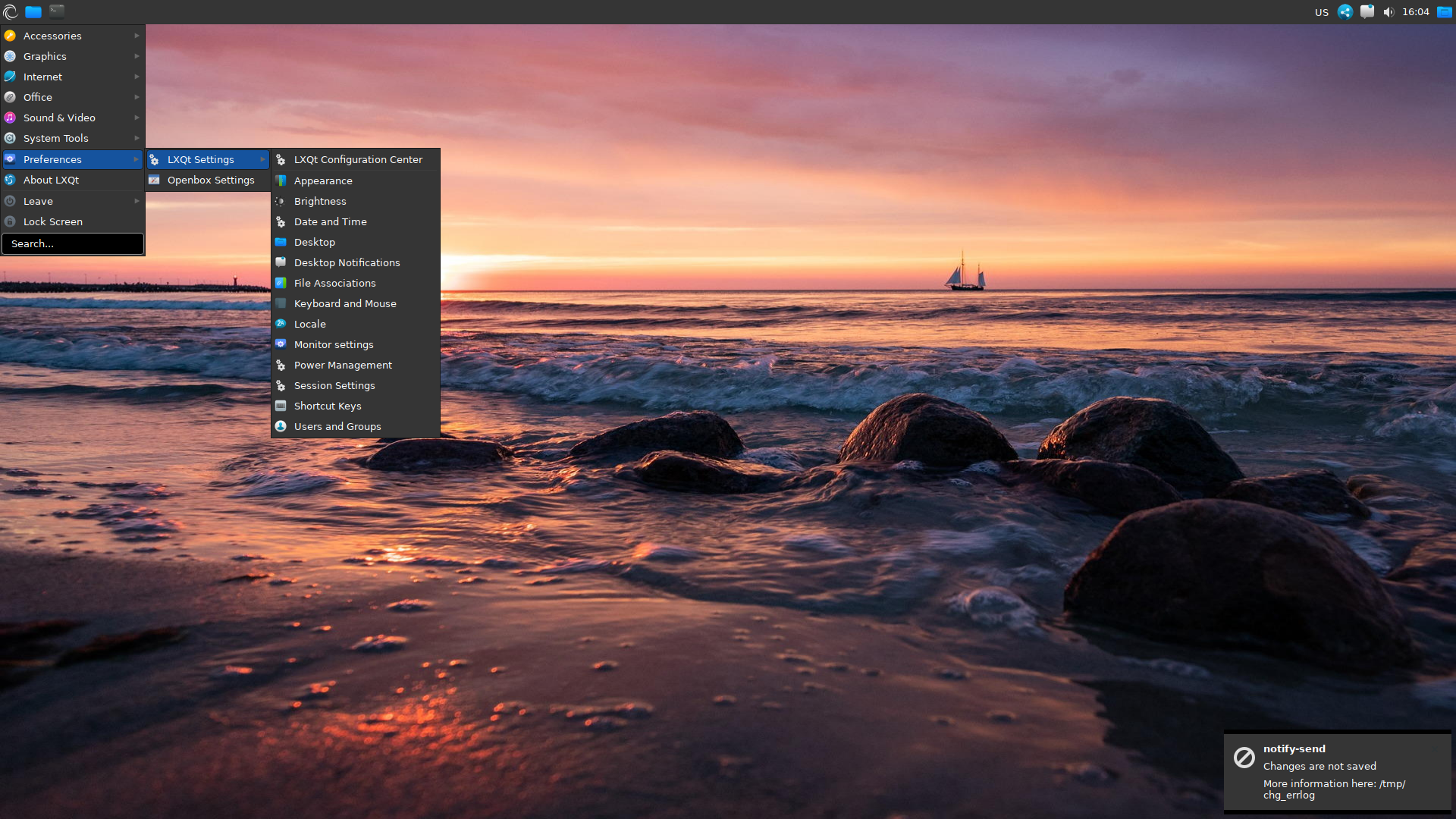Image resolution: width=1456 pixels, height=819 pixels.
Task: Click the folder icon at the panel's right end
Action: [1445, 12]
